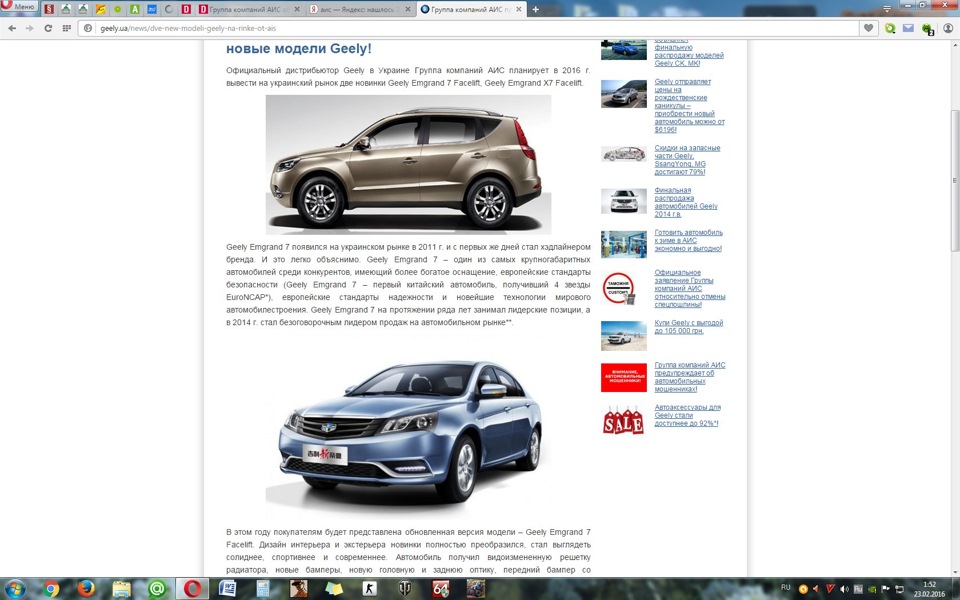Click the 'новые модели Geely!' headline
Screen dimensions: 960x600
299,48
